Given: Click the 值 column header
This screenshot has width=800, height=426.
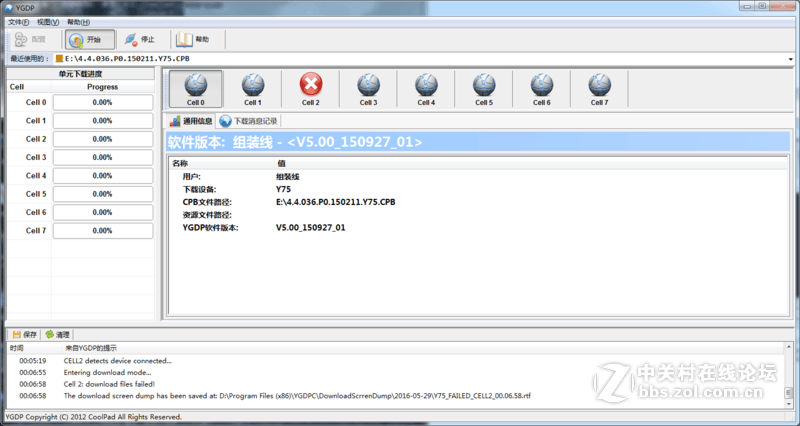Looking at the screenshot, I should (531, 163).
